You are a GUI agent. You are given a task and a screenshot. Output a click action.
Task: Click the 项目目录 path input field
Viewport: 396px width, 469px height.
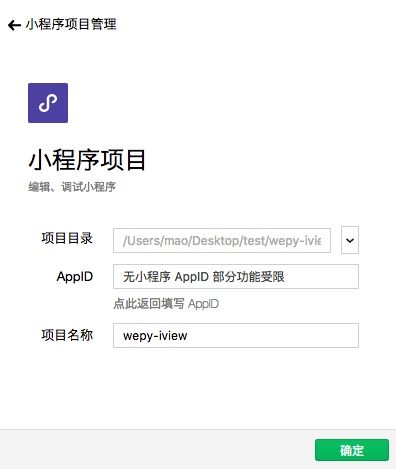tap(222, 240)
